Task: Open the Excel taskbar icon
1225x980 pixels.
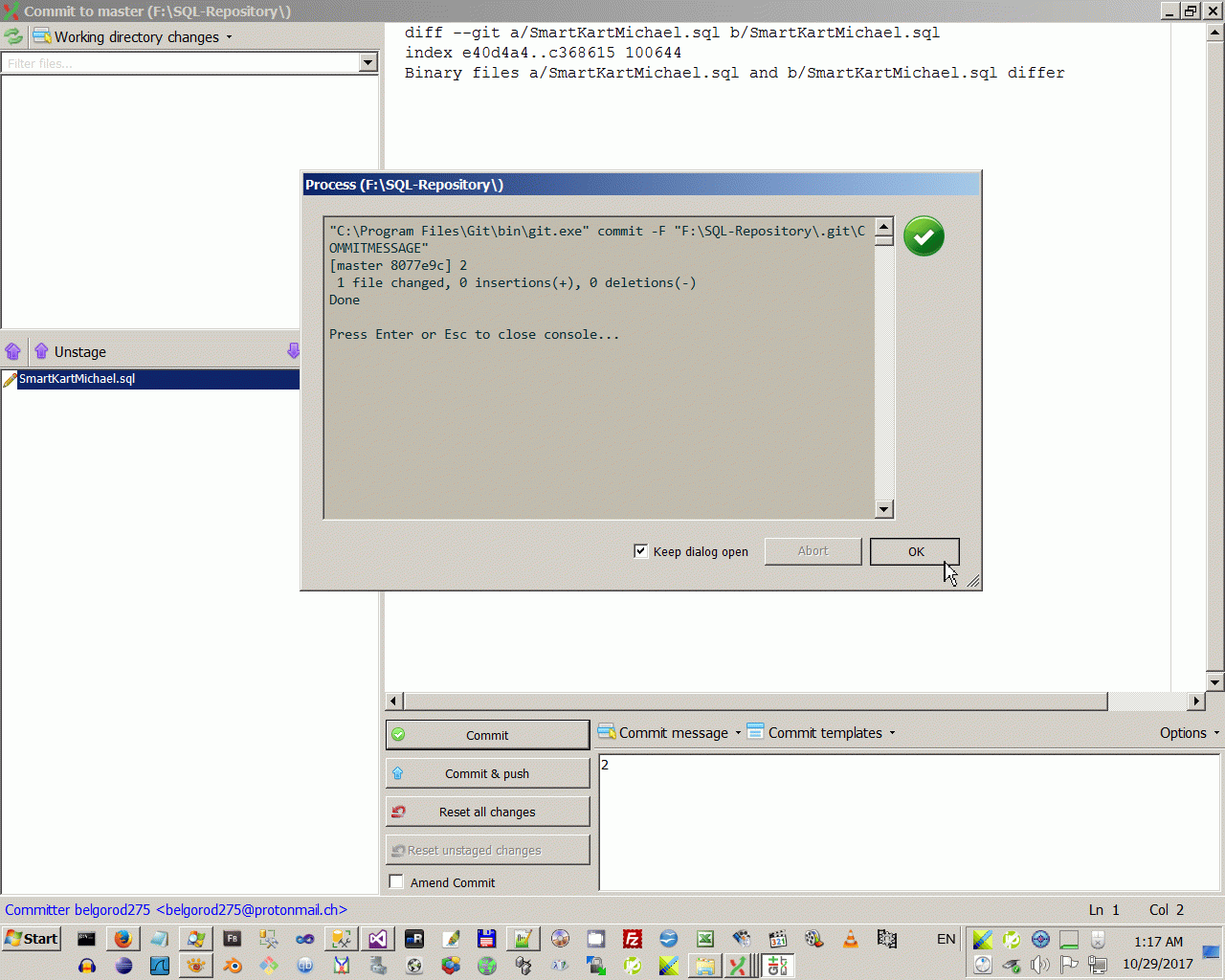Action: click(x=704, y=939)
